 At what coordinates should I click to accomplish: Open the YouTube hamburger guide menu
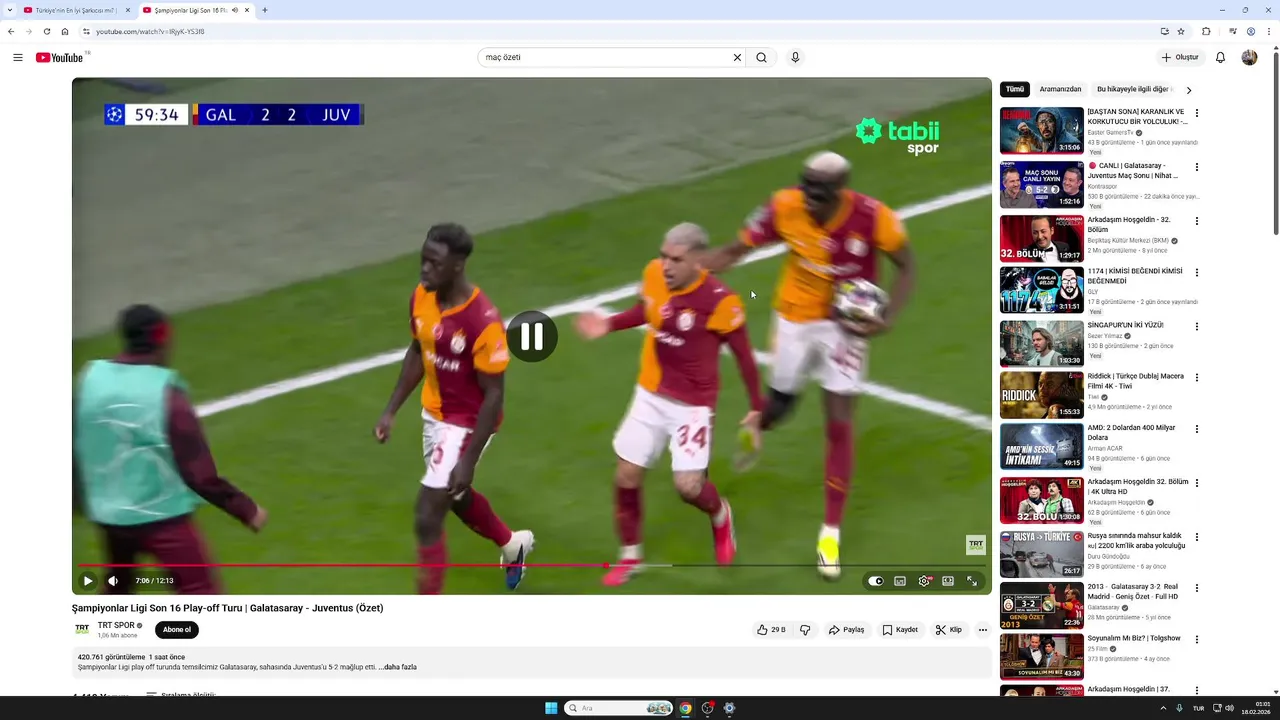18,57
